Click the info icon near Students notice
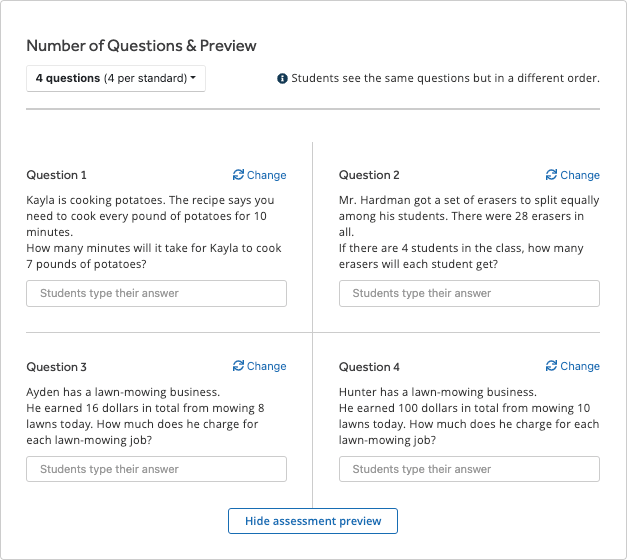Screen dimensions: 627x560 (x=282, y=78)
